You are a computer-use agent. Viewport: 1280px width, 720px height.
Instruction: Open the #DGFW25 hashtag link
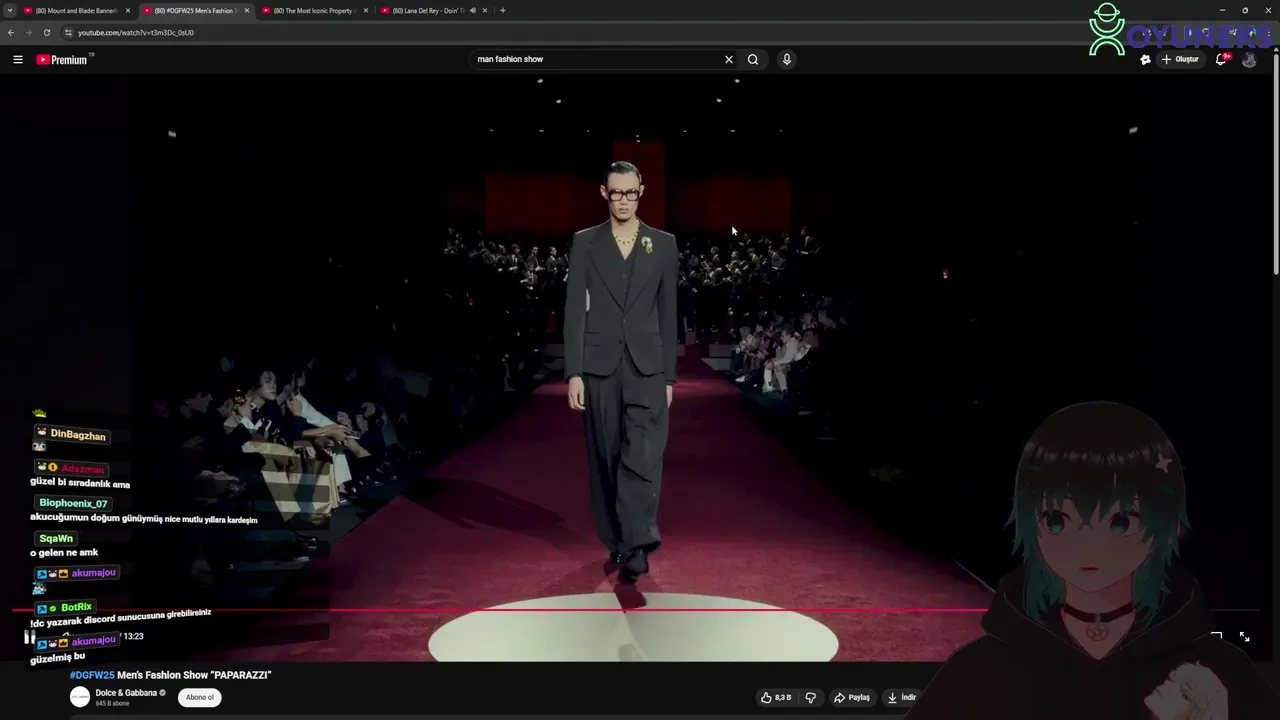click(x=92, y=675)
